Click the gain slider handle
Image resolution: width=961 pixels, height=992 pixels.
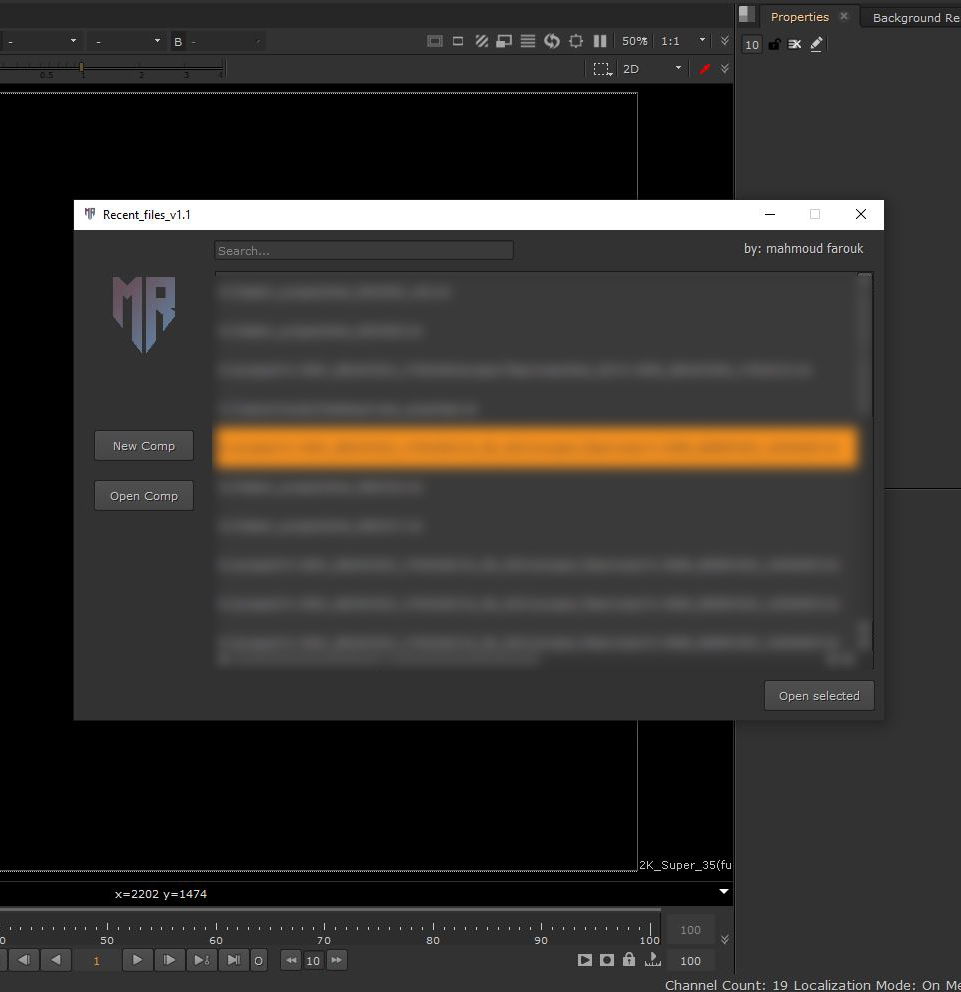81,67
